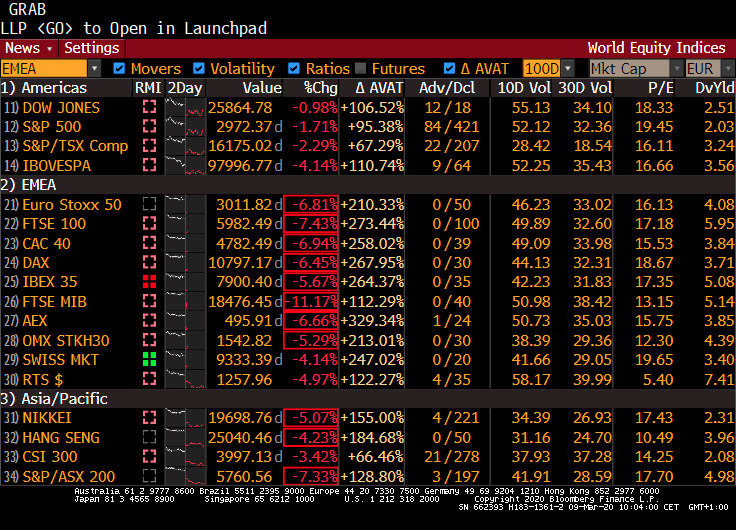Open the RMI icon for CSI 300
Screen dimensions: 736x530
(149, 456)
